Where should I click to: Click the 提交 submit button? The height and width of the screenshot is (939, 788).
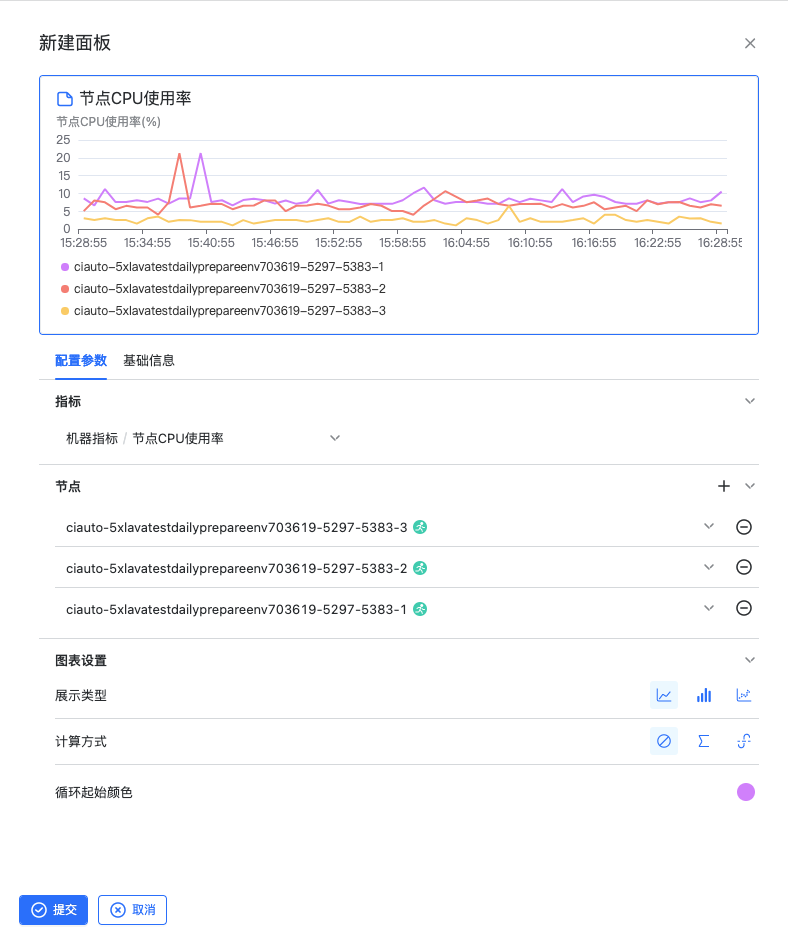click(54, 910)
